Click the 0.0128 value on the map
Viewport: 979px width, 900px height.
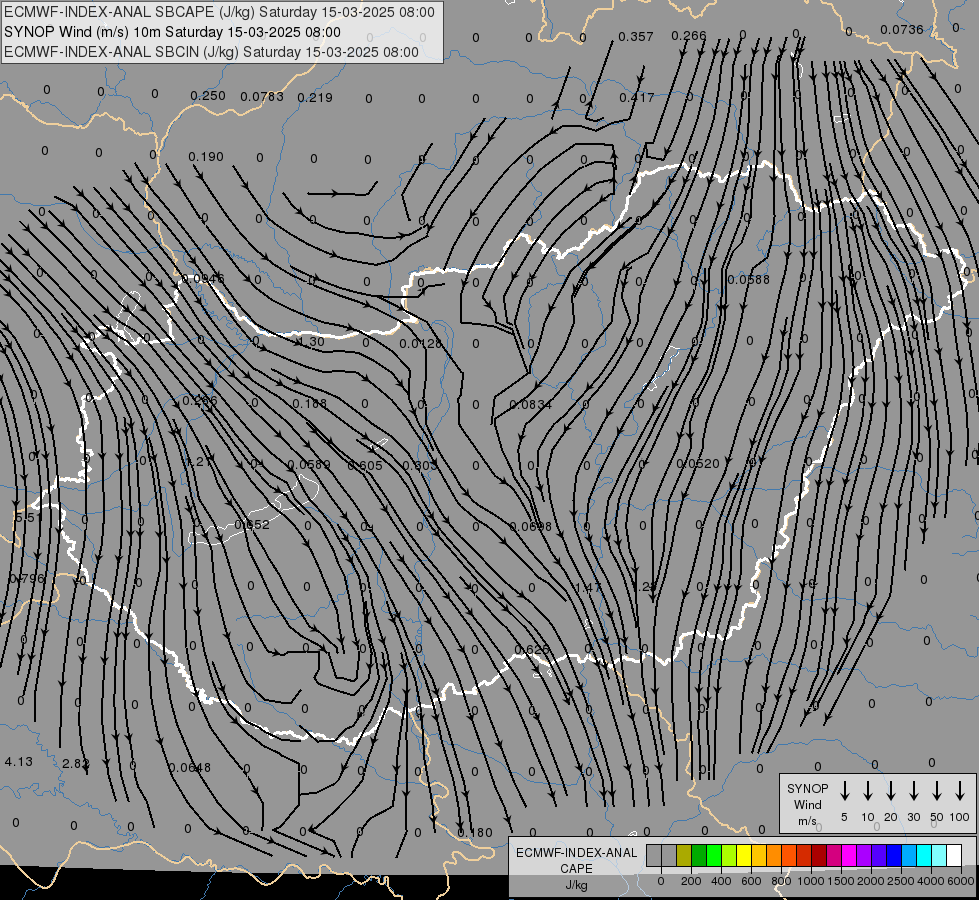pyautogui.click(x=421, y=344)
